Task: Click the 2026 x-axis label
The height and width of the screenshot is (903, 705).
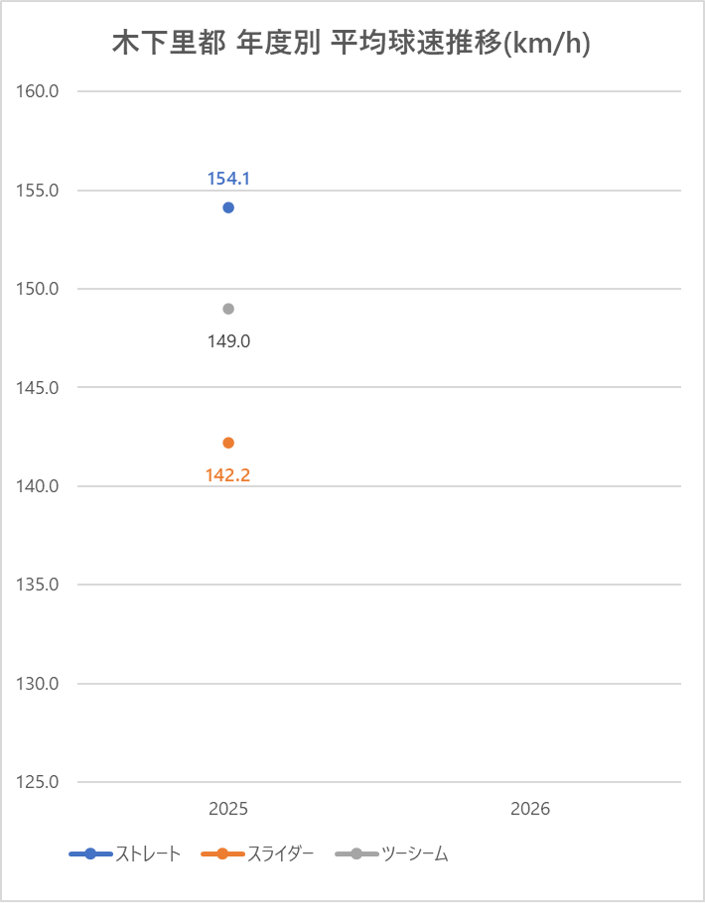Action: 530,809
